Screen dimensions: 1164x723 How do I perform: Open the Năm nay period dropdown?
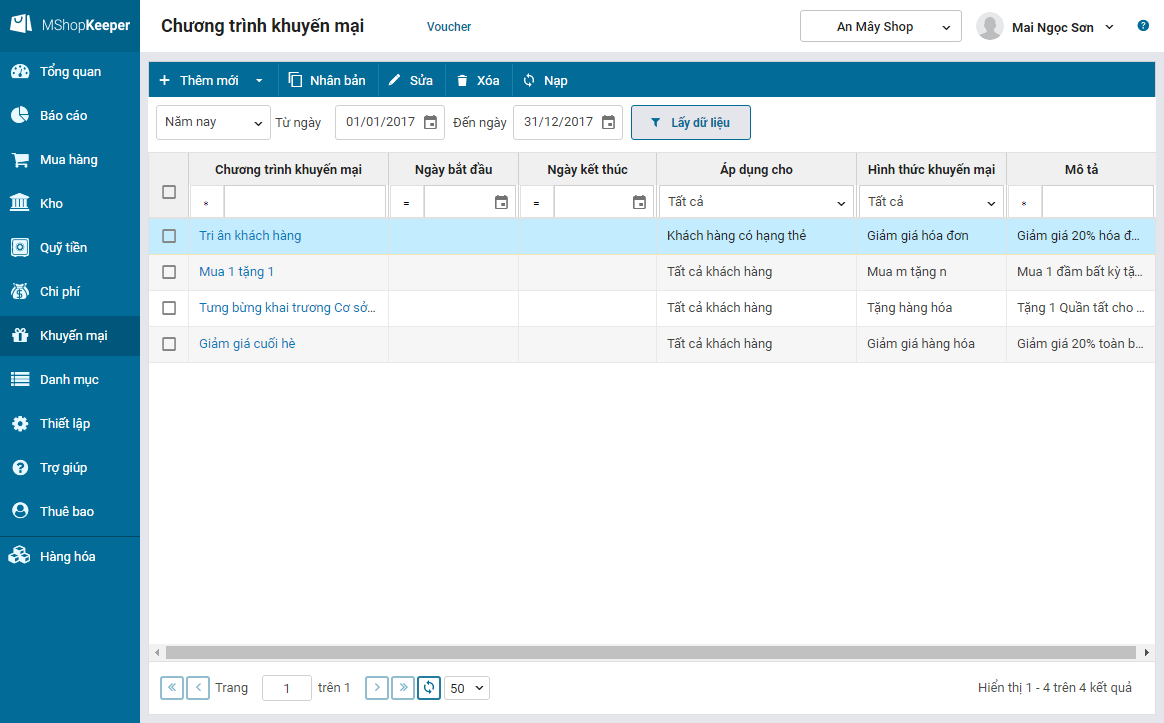point(214,122)
